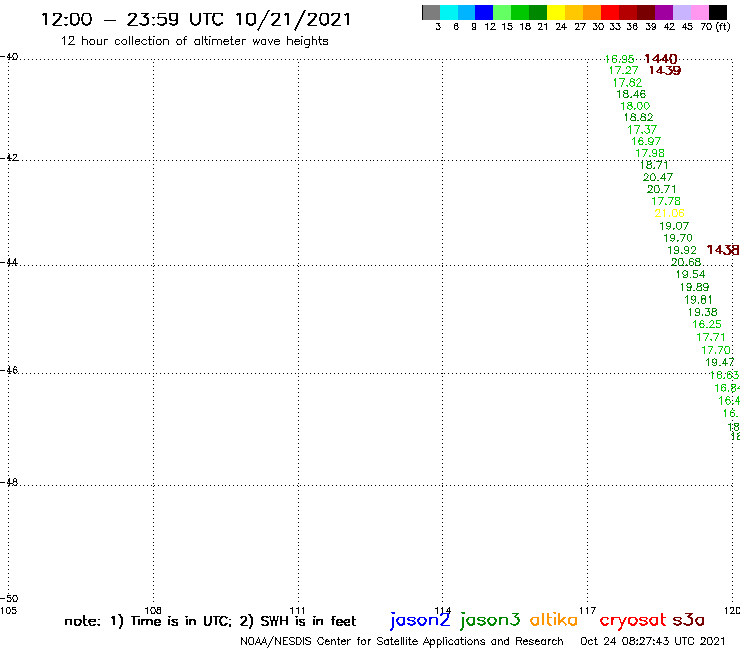Click the 17.78 wave height reading
This screenshot has width=740, height=650.
click(x=665, y=201)
